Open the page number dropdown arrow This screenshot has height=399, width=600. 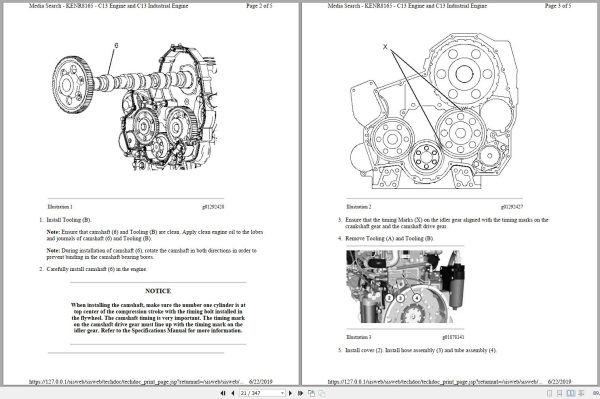(x=283, y=393)
